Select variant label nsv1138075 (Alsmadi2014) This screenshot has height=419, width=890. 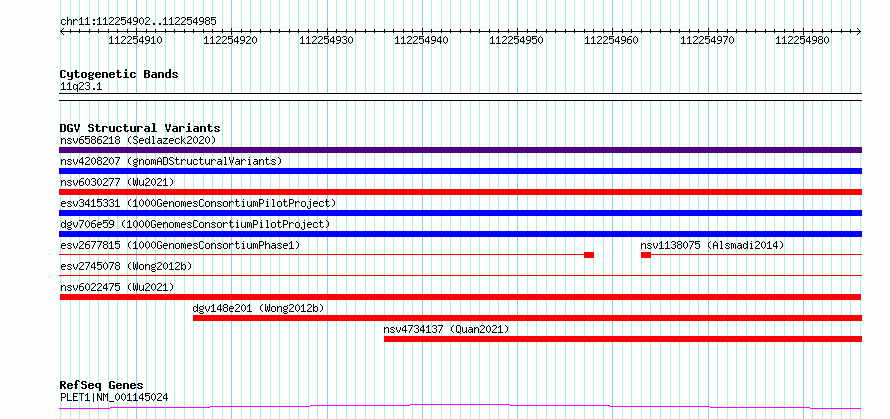[x=712, y=245]
